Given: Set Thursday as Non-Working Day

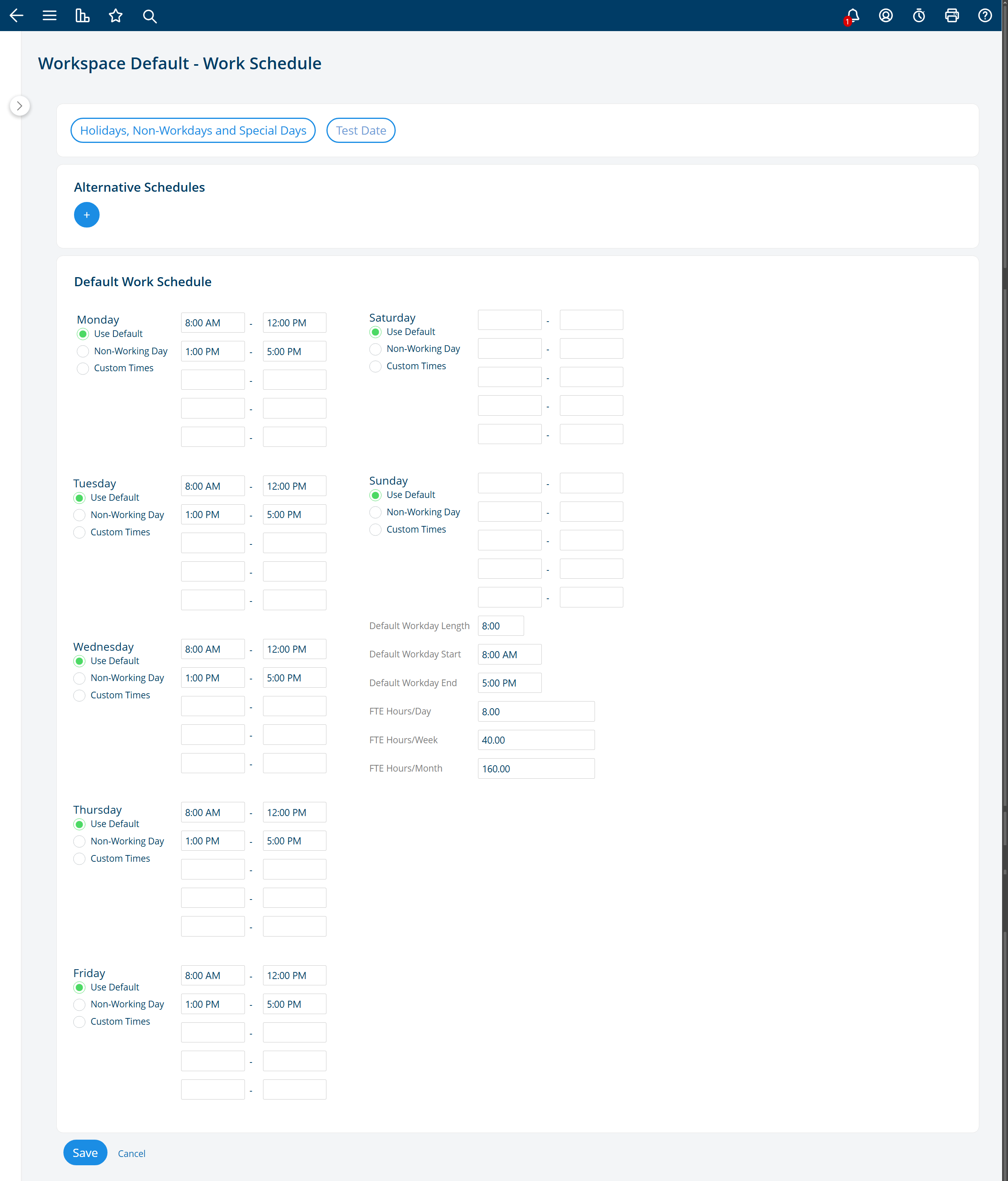Looking at the screenshot, I should tap(79, 841).
